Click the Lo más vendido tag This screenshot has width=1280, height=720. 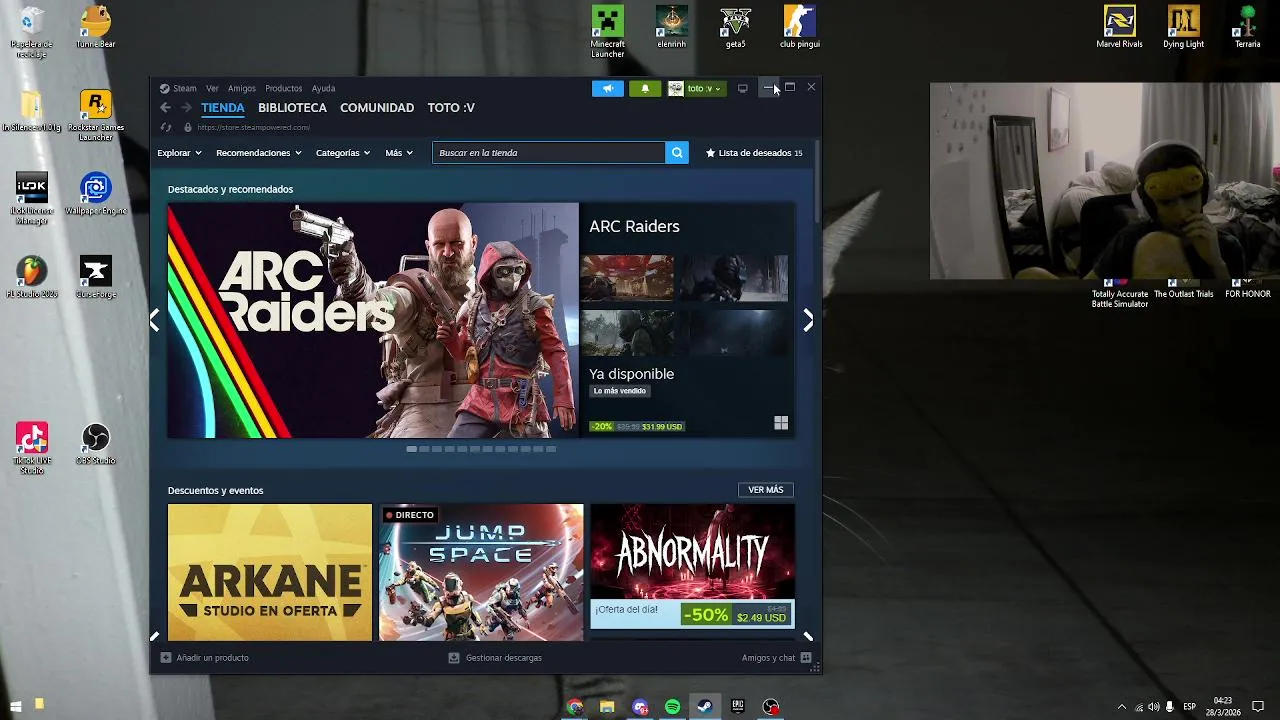[x=620, y=391]
